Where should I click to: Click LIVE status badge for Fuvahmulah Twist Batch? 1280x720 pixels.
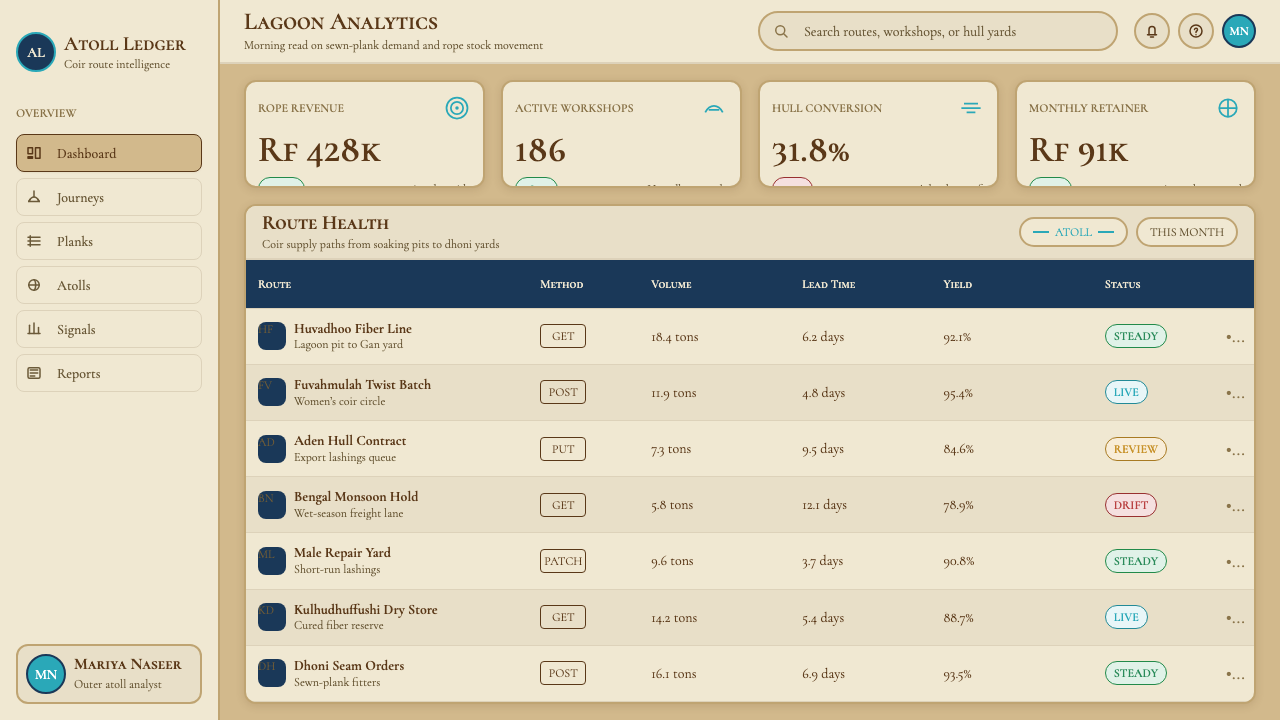coord(1126,392)
